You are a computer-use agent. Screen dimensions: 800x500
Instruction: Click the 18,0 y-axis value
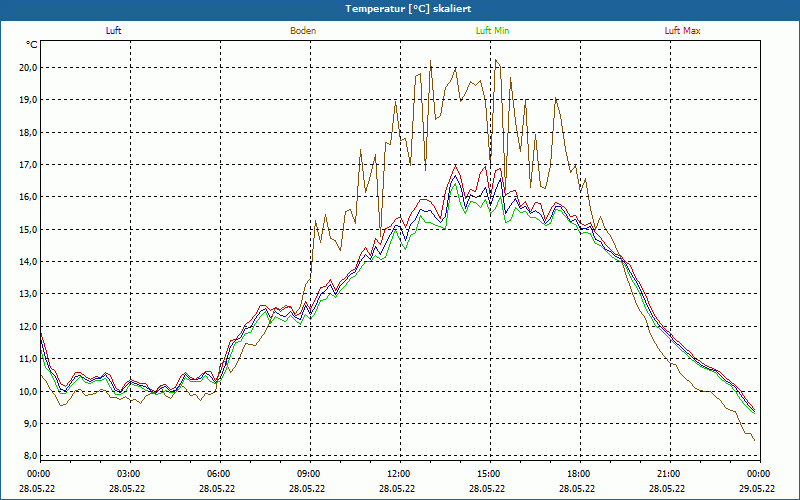point(29,132)
